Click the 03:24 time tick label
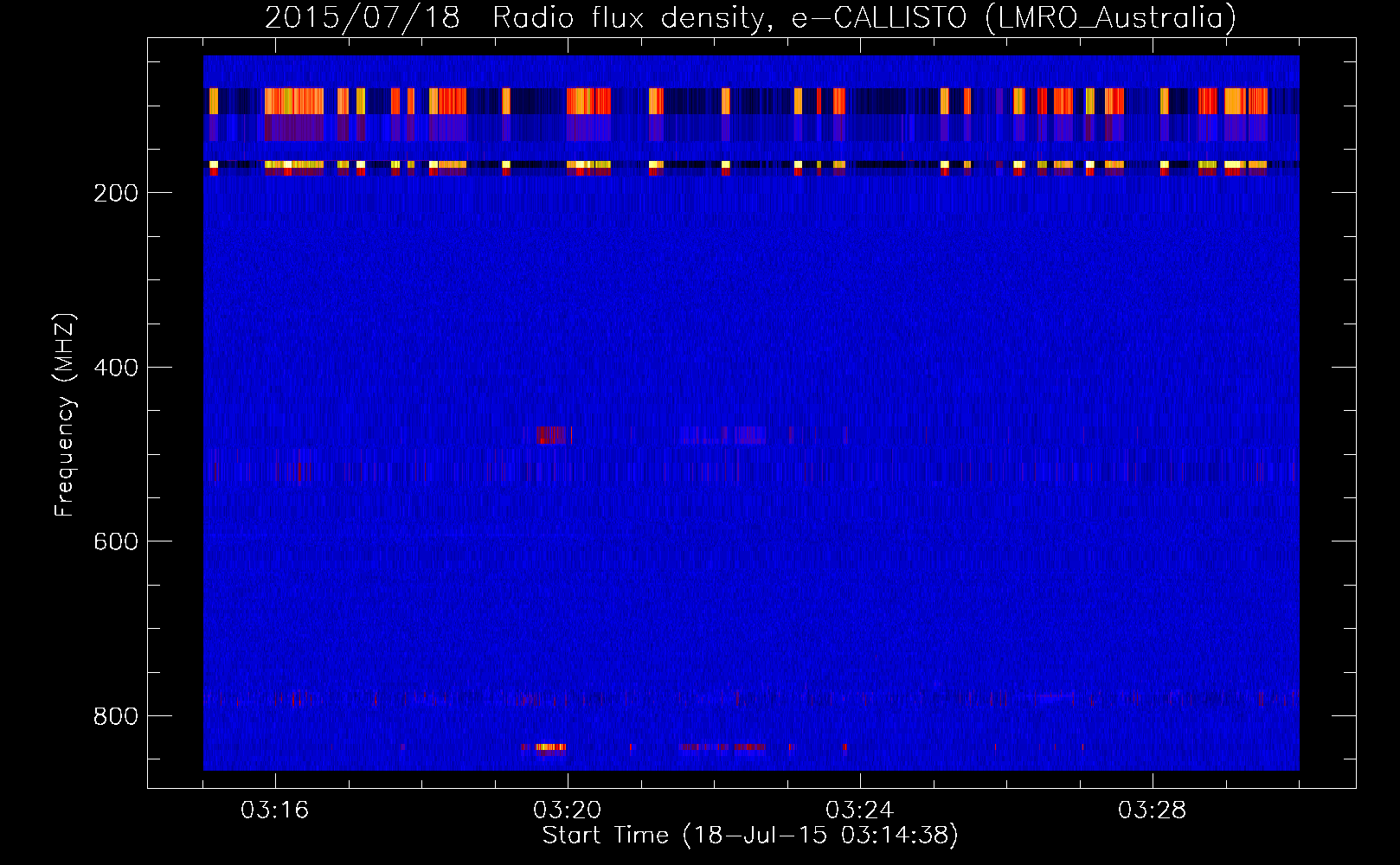Viewport: 1400px width, 865px height. point(860,811)
